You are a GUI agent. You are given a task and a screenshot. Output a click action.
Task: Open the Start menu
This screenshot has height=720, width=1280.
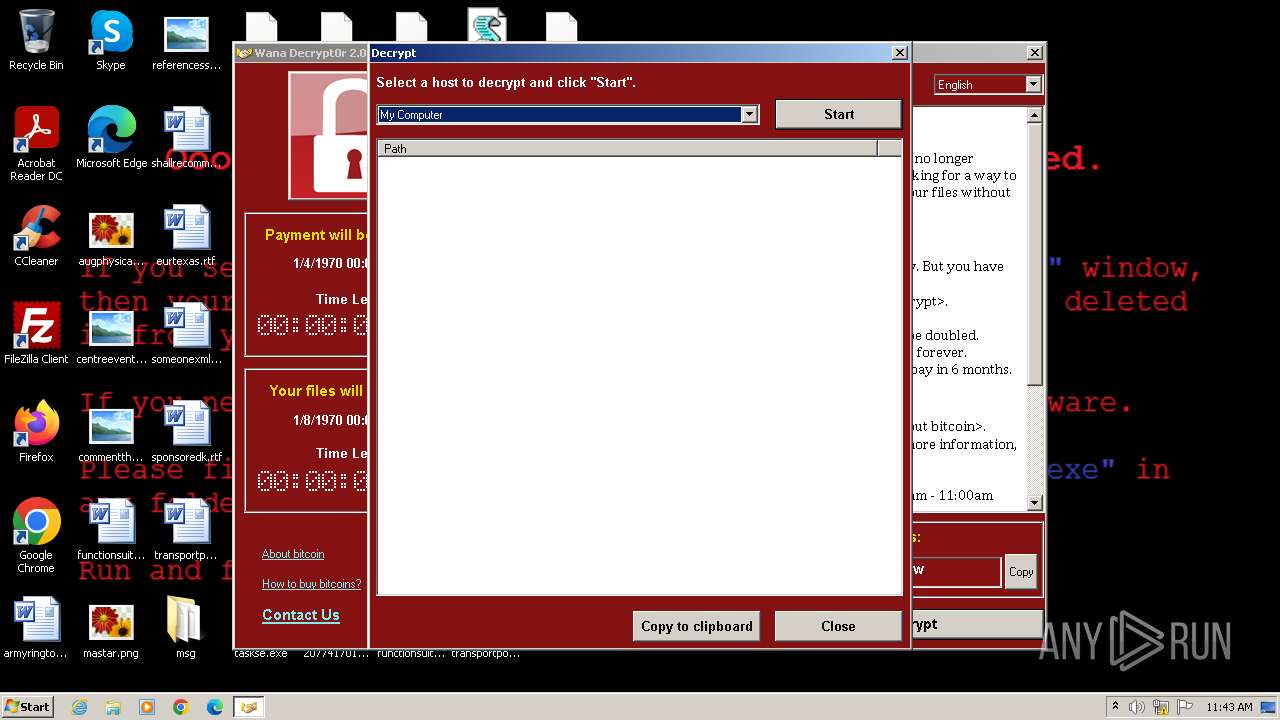(28, 707)
